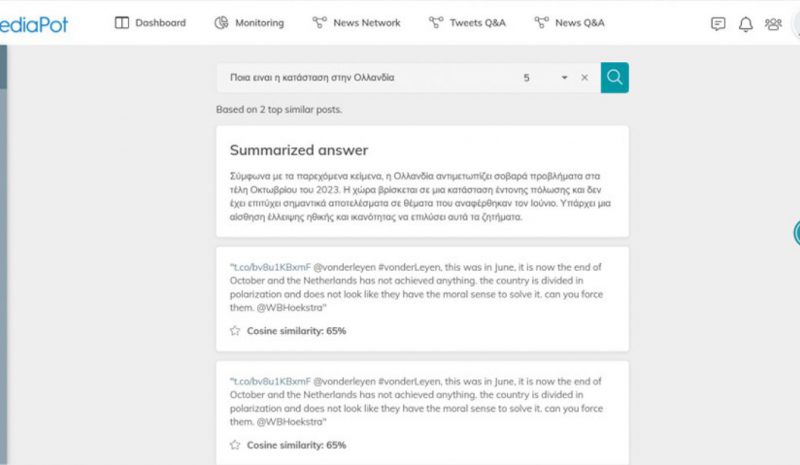Screen dimensions: 800x465
Task: Expand the results count dropdown arrow
Action: click(x=564, y=78)
